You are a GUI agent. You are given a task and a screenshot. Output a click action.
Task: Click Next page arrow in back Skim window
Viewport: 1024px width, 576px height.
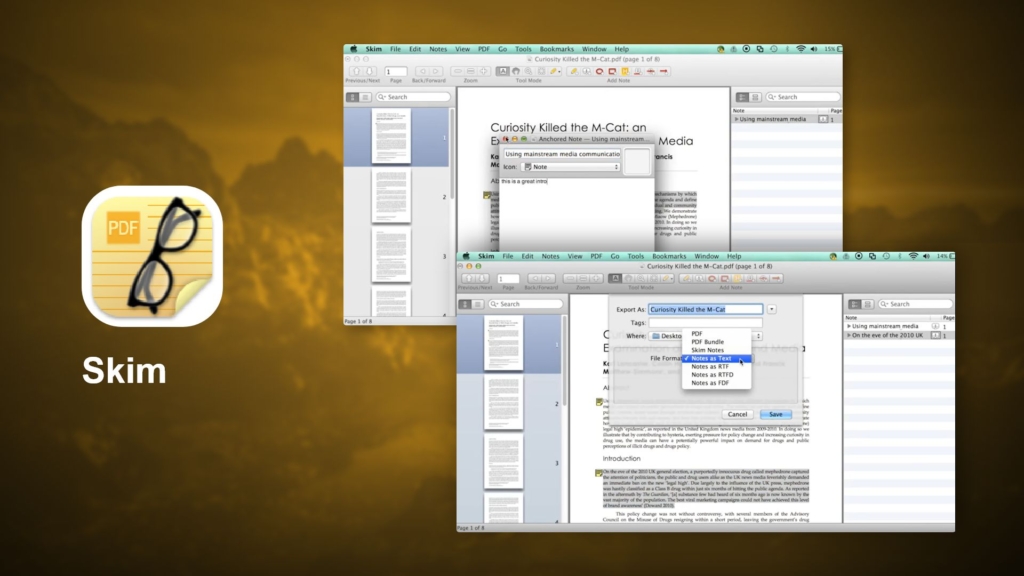point(369,71)
